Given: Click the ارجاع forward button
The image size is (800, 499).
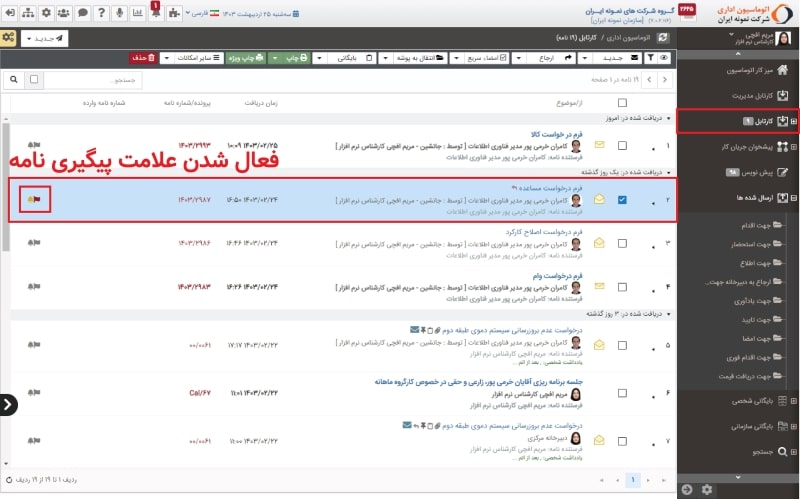Looking at the screenshot, I should pyautogui.click(x=552, y=58).
